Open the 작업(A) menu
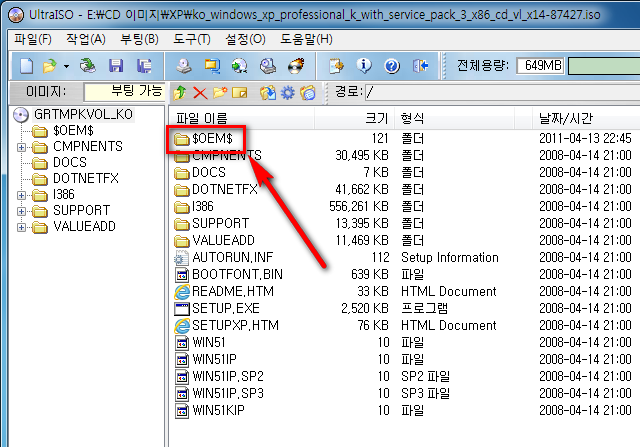 click(86, 39)
